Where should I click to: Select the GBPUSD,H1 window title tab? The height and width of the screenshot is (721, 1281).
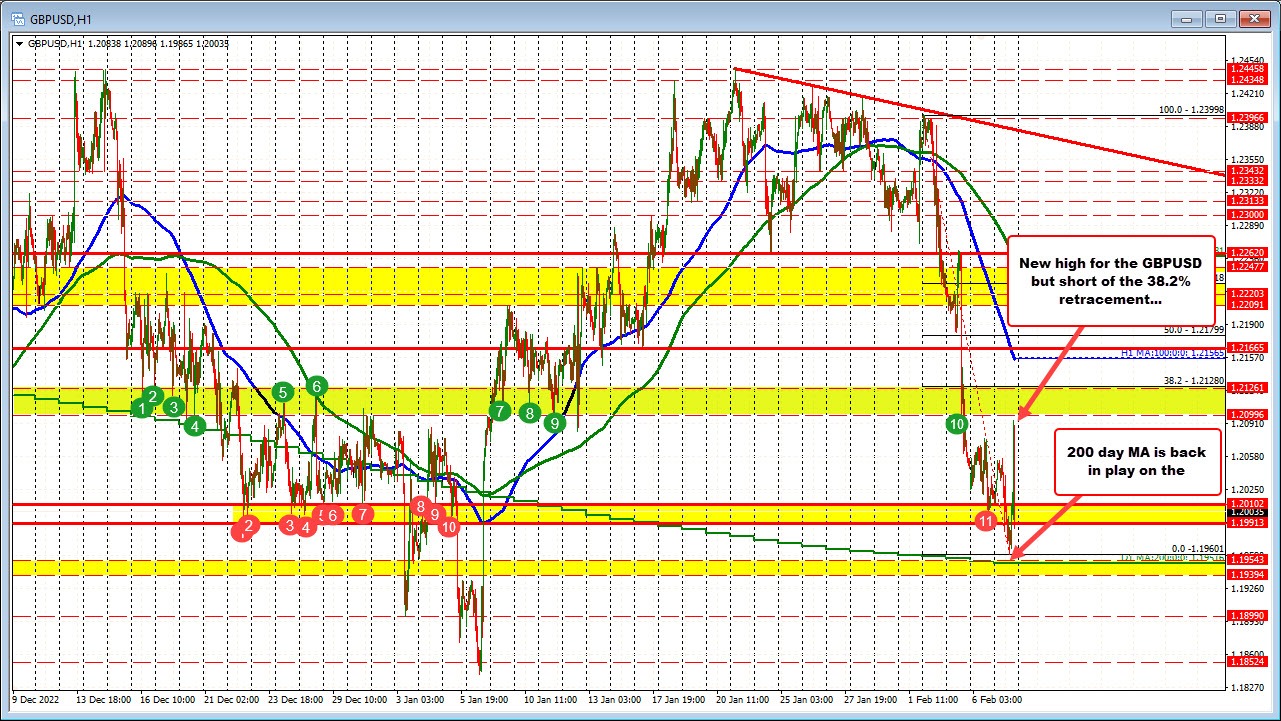pyautogui.click(x=60, y=17)
